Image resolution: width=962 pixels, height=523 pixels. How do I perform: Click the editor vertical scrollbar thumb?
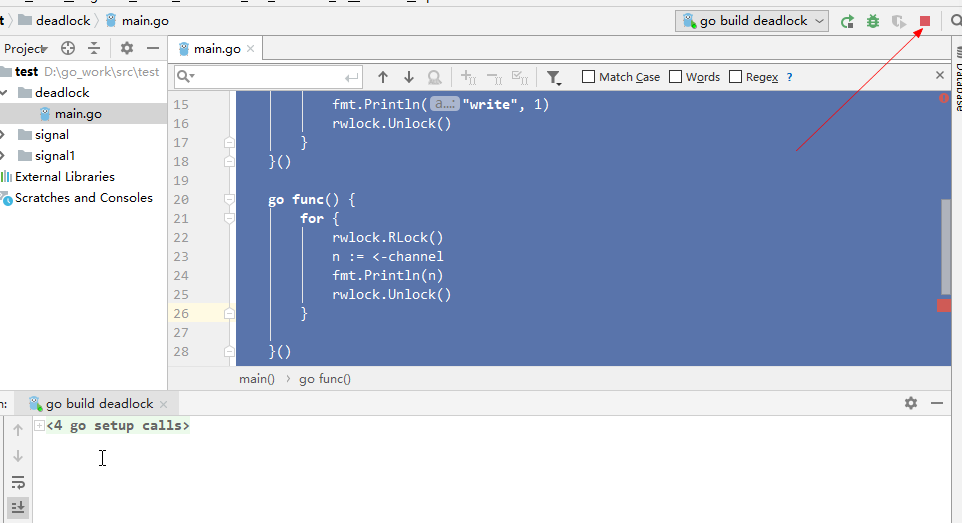point(946,247)
